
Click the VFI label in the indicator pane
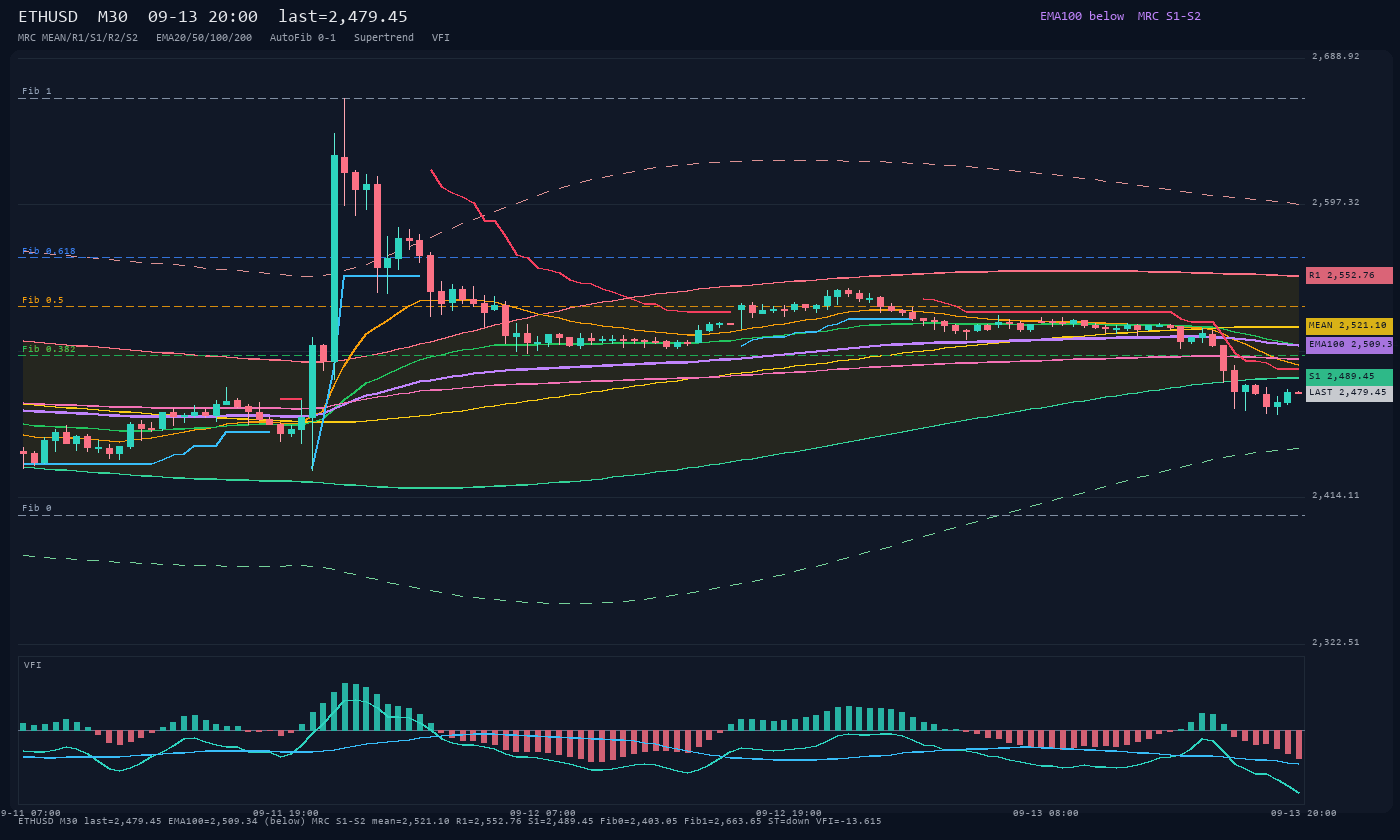pos(33,665)
